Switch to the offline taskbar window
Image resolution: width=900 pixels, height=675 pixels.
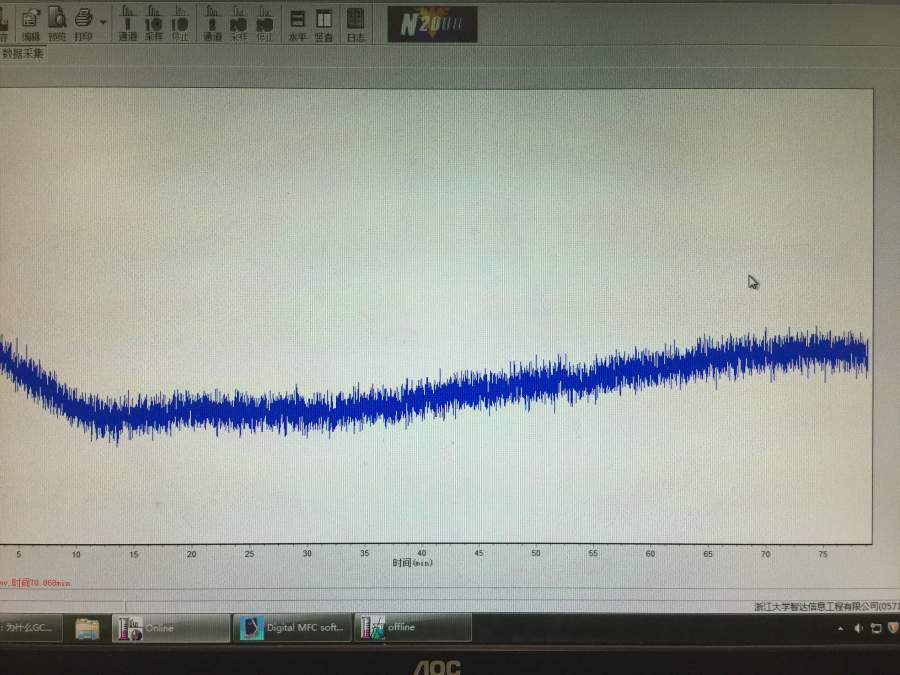tap(413, 627)
